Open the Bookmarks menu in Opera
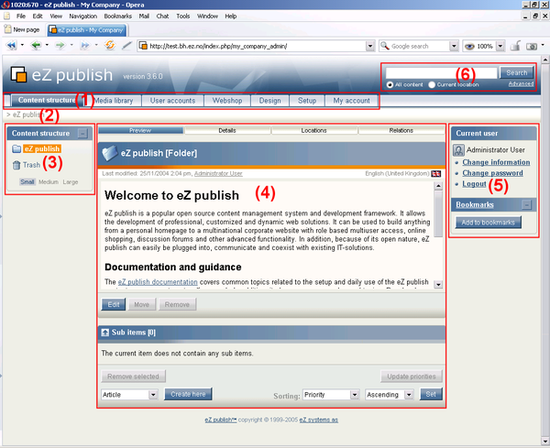The image size is (550, 448). point(118,16)
